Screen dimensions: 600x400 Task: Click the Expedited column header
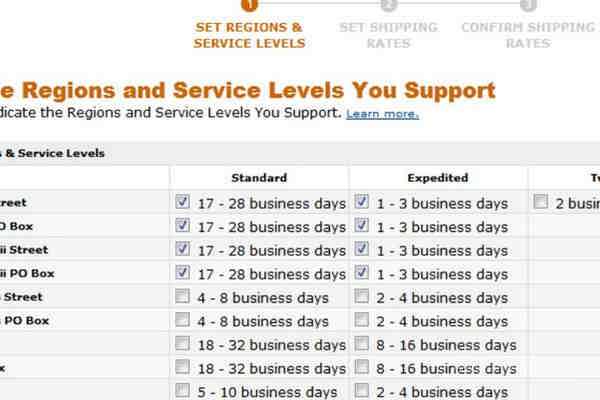coord(438,178)
